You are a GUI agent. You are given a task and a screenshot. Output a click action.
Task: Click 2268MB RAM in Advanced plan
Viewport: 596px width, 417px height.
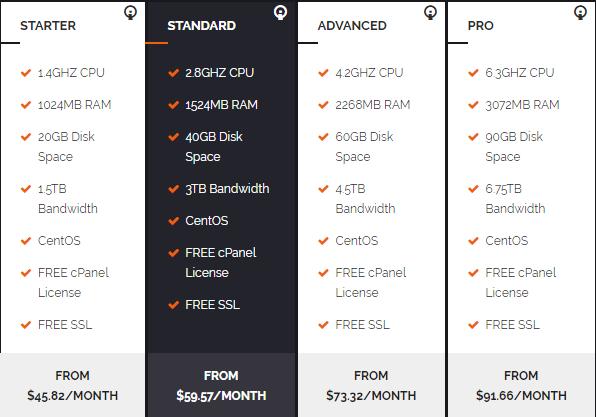(372, 105)
